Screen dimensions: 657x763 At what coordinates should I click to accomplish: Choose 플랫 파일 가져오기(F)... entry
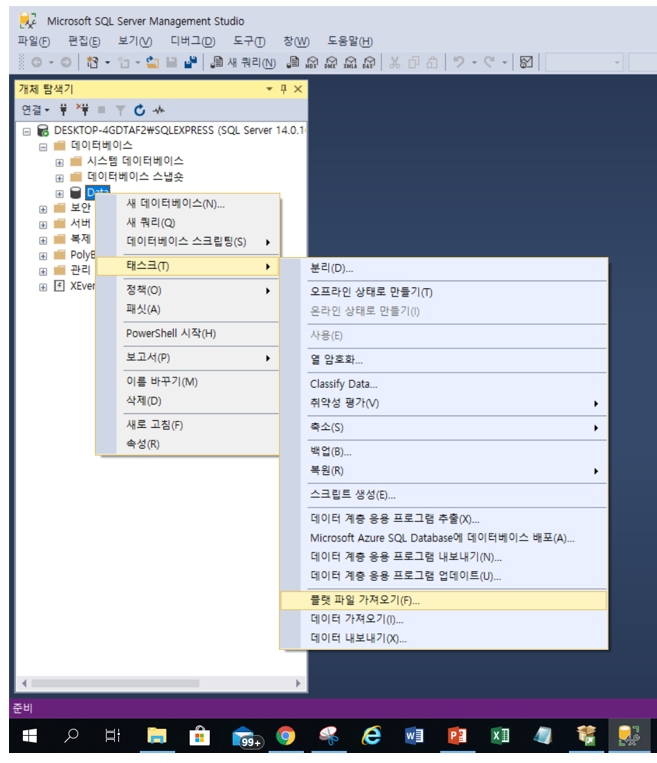click(x=444, y=600)
